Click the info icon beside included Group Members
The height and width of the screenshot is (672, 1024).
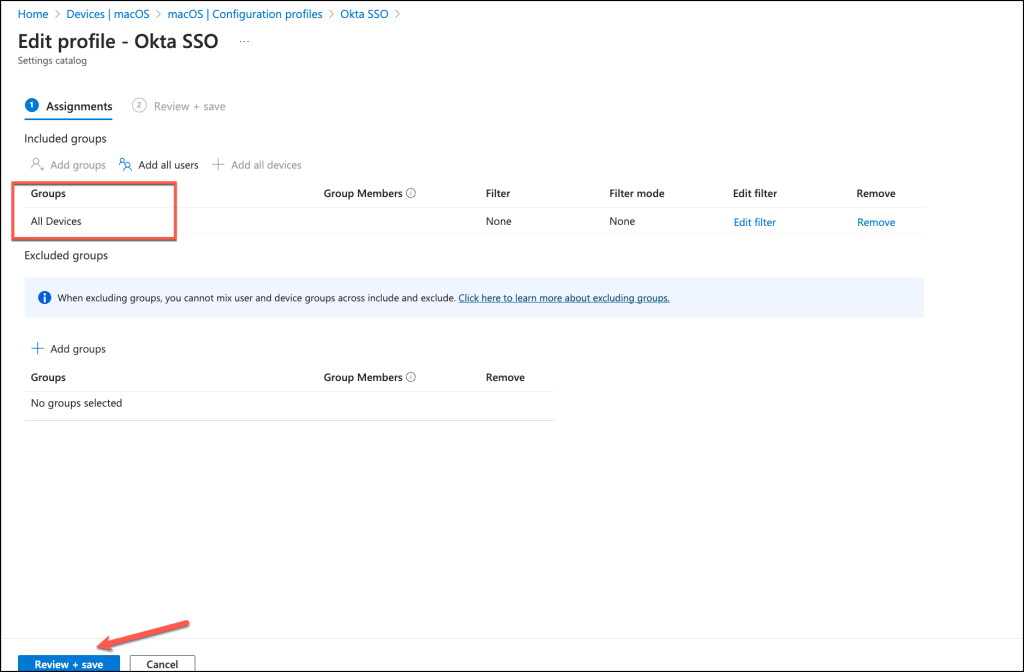(411, 194)
